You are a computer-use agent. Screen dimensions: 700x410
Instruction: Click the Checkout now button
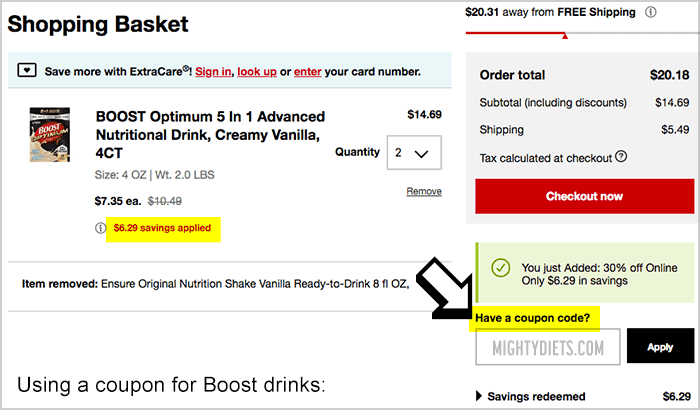pos(584,196)
